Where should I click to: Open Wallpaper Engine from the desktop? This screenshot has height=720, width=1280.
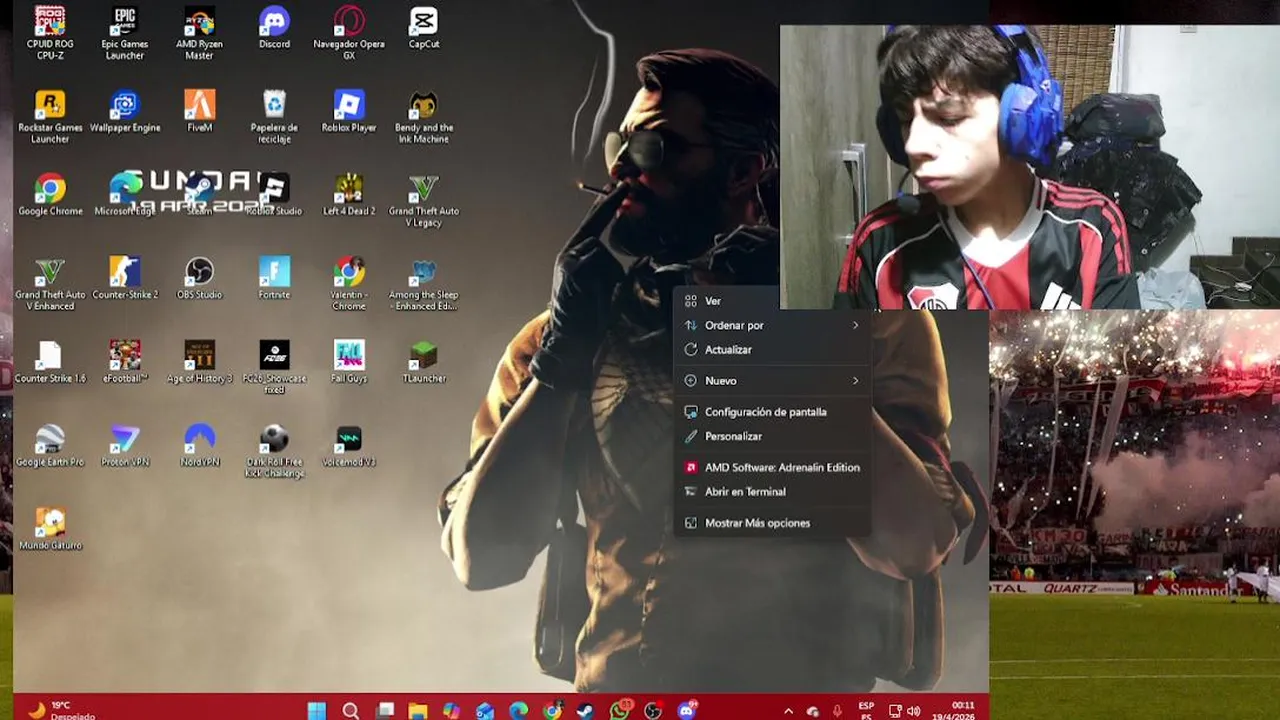(124, 112)
